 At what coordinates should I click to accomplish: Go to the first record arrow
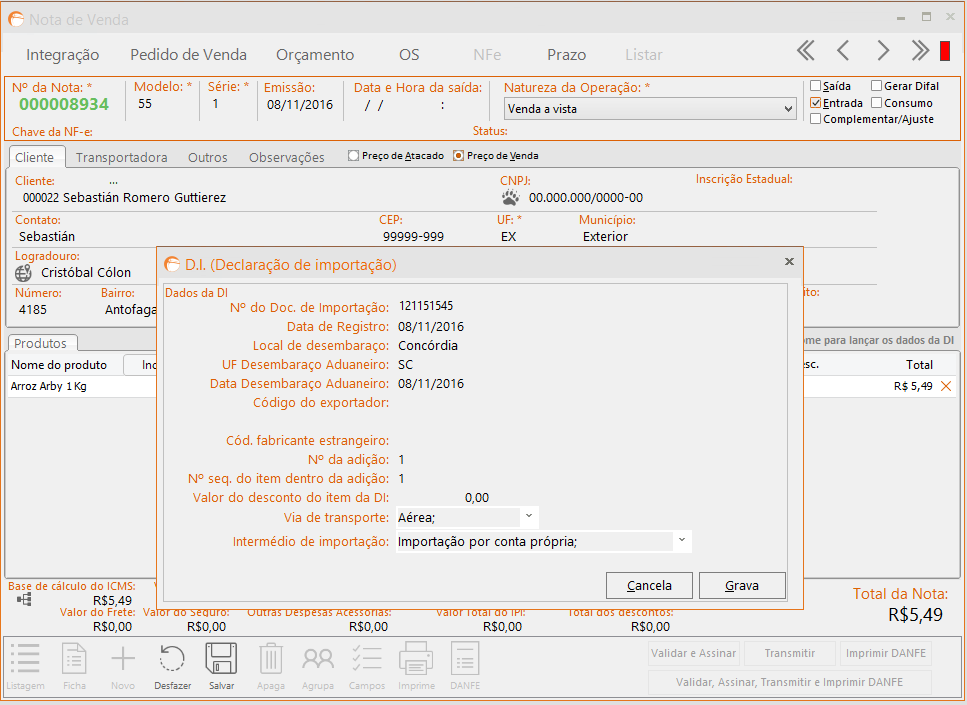tap(805, 51)
